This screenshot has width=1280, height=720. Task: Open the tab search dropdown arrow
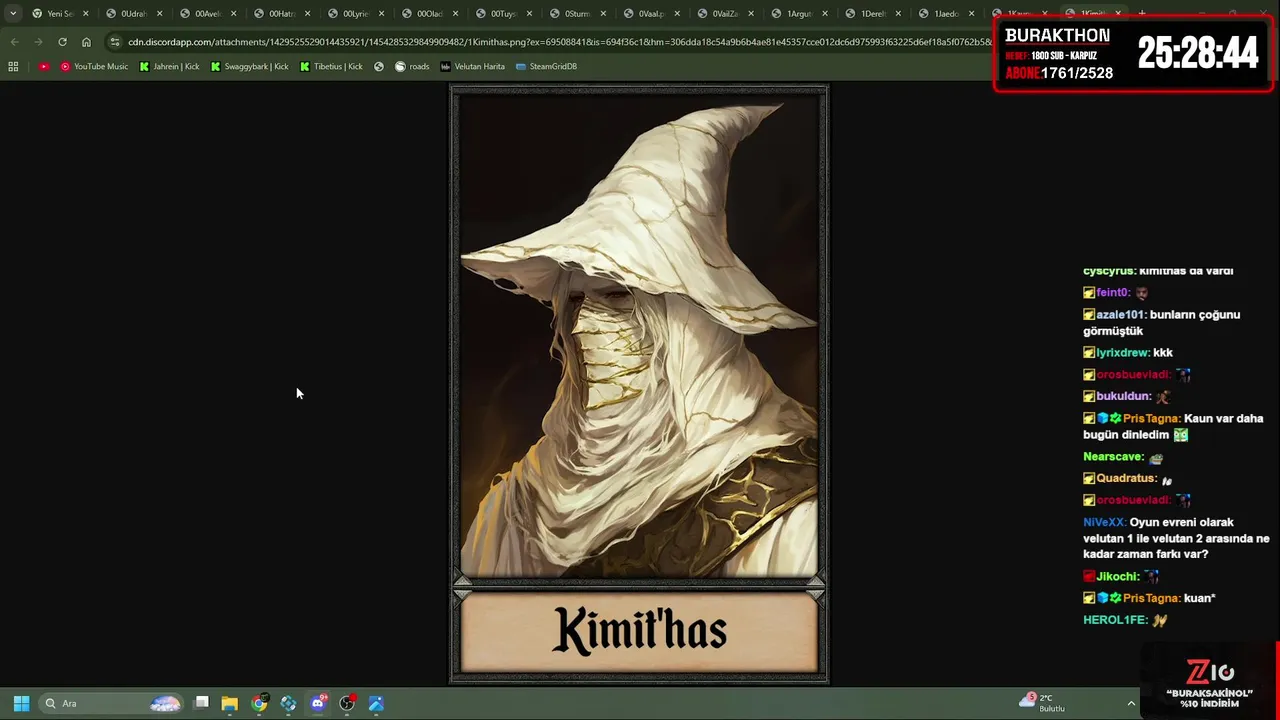[x=12, y=14]
